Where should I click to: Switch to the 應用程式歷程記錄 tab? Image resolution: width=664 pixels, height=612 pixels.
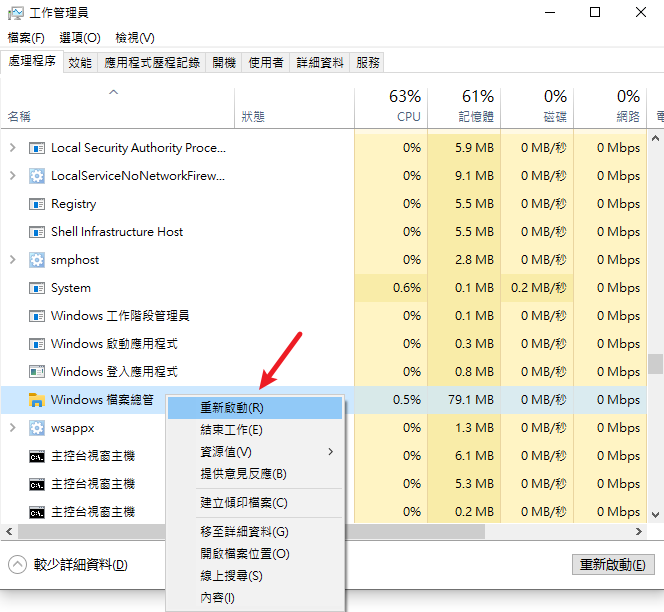tap(152, 63)
